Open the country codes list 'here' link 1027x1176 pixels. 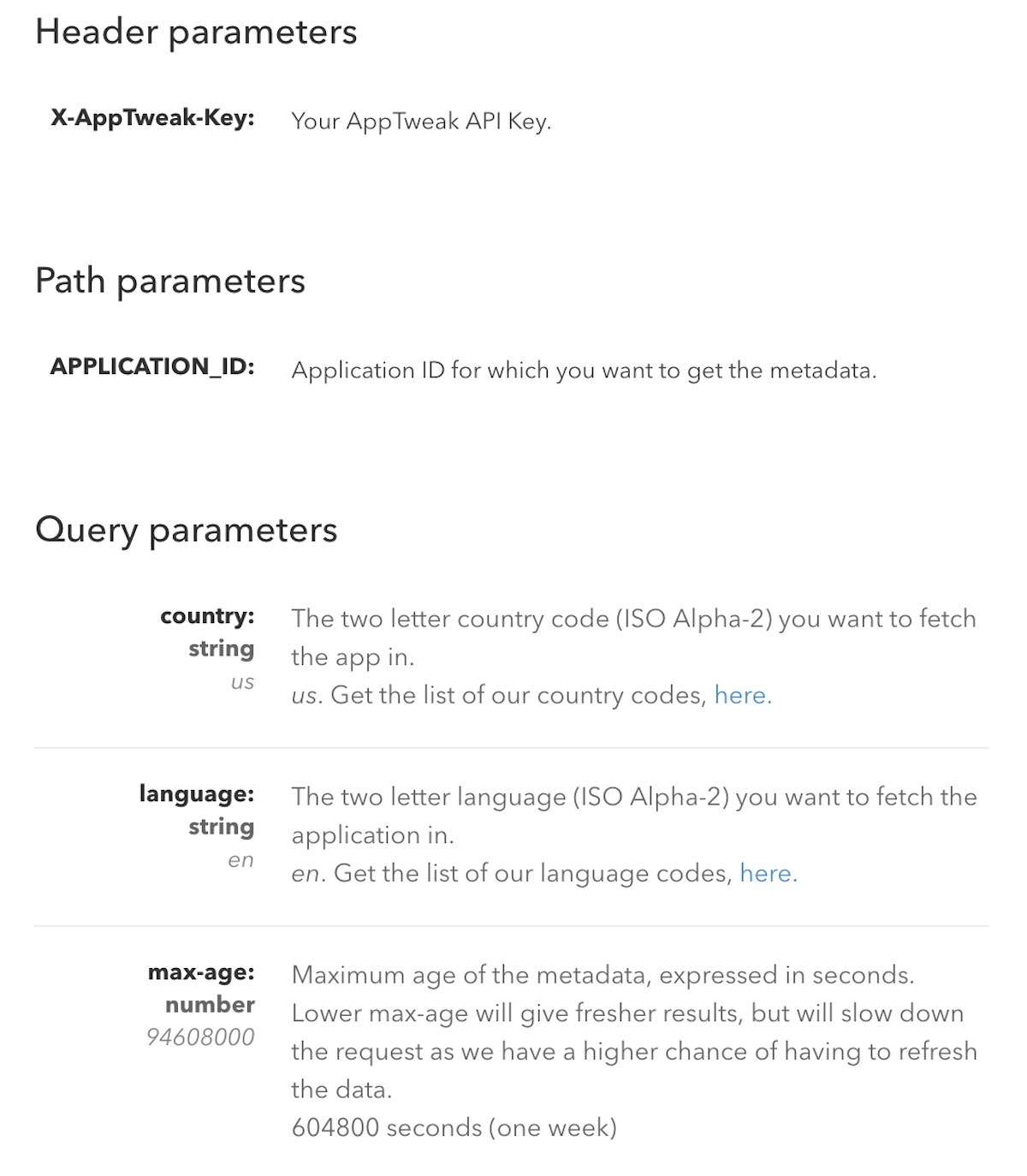[742, 695]
